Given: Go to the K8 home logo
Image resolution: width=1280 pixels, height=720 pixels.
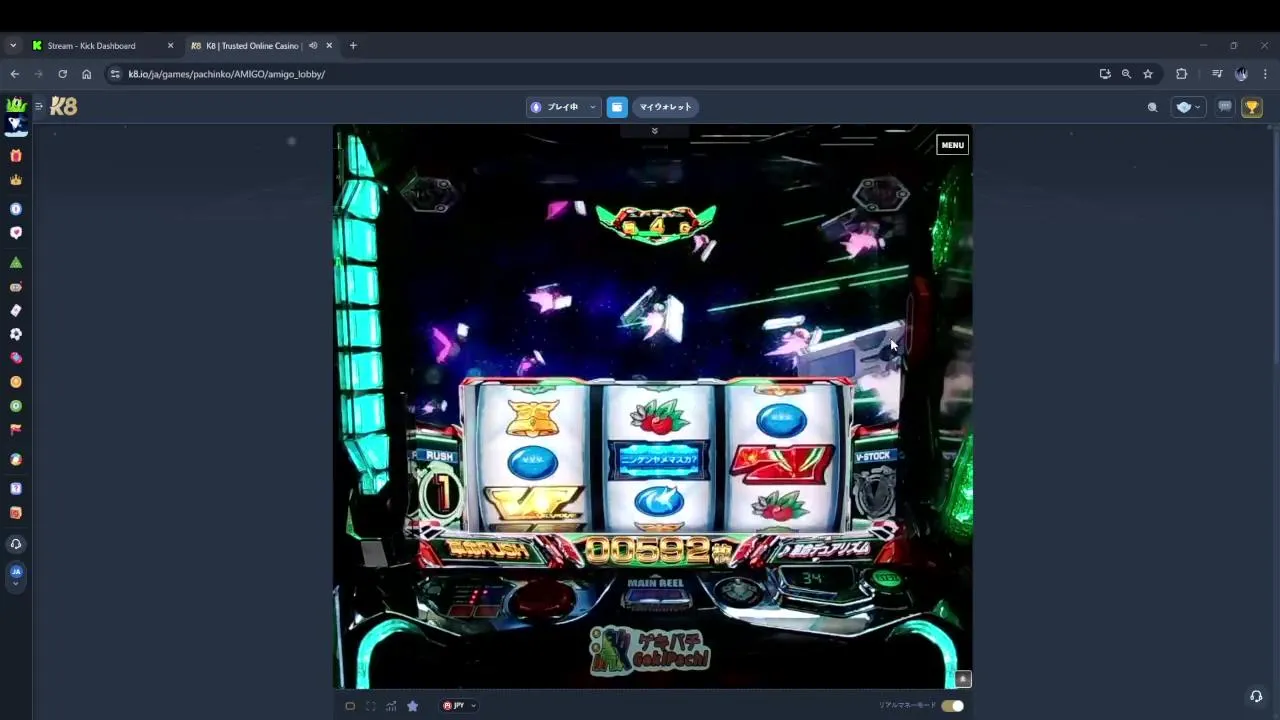Looking at the screenshot, I should click(64, 106).
